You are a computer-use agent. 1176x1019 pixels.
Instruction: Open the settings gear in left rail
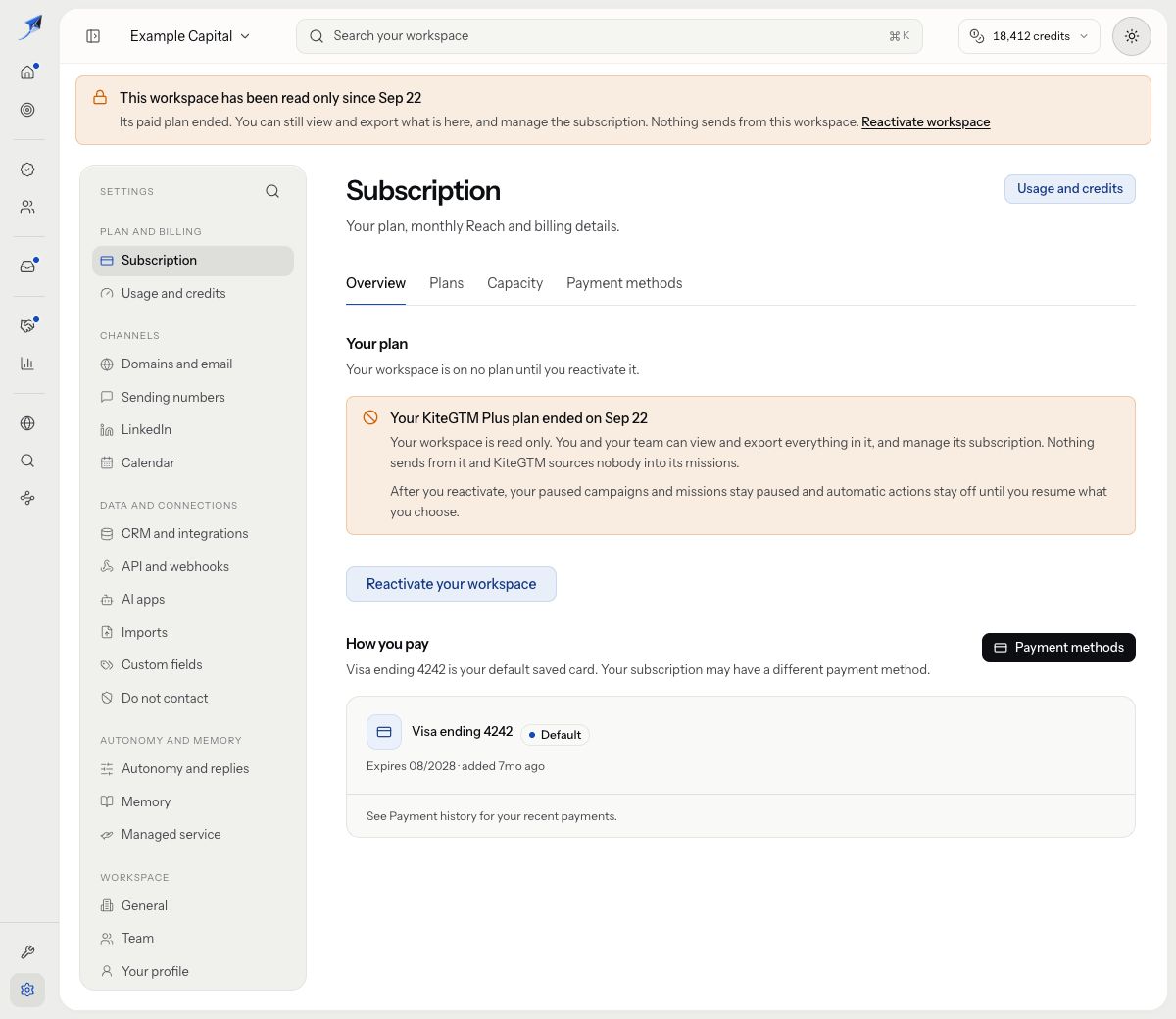pyautogui.click(x=27, y=990)
